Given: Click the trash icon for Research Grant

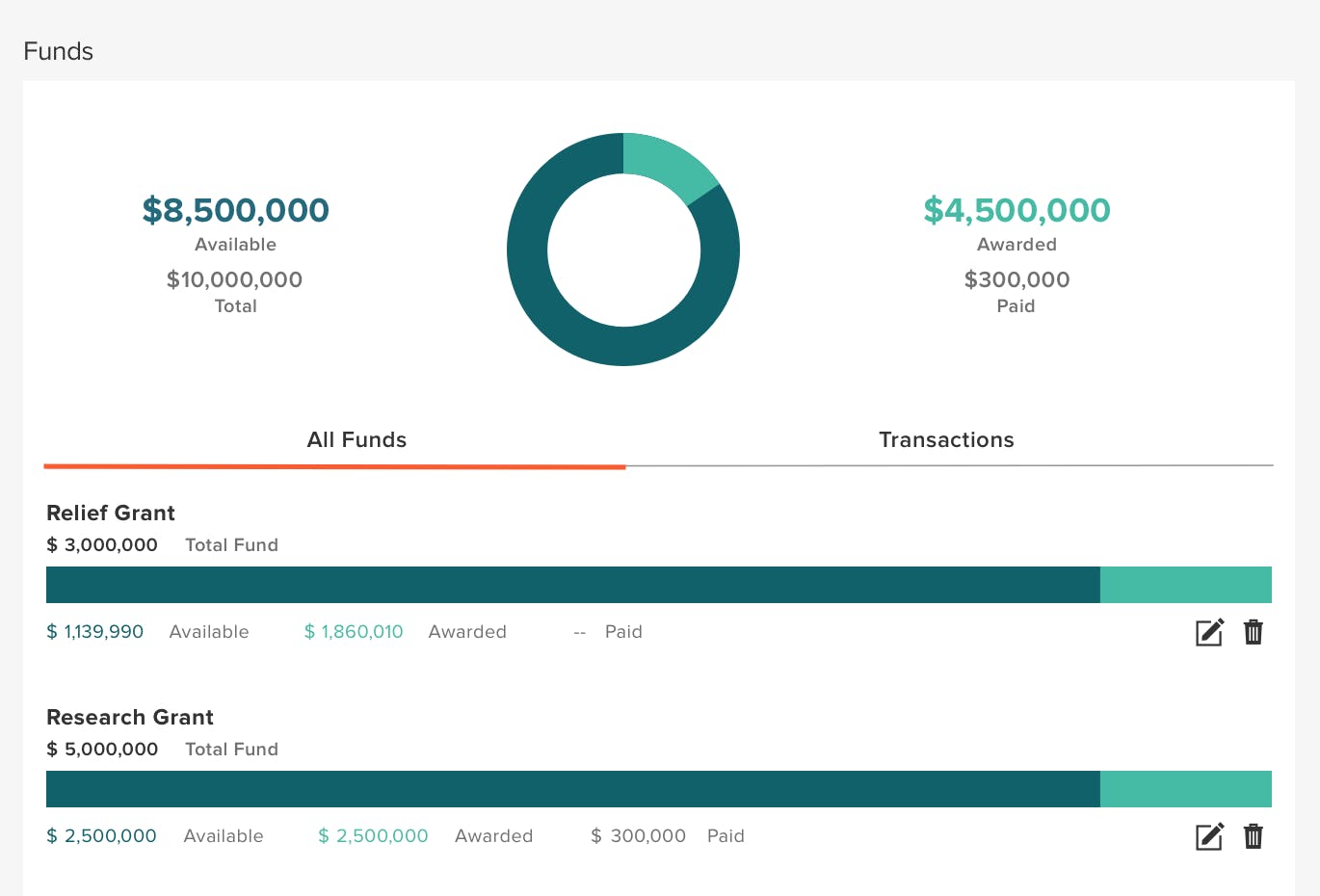Looking at the screenshot, I should point(1253,836).
